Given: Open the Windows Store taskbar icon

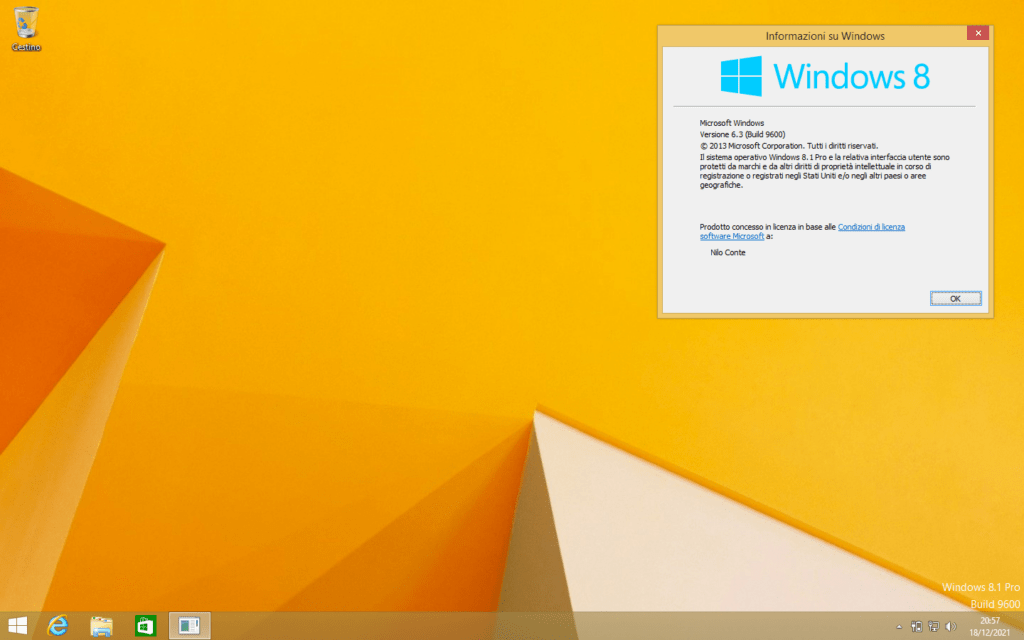Looking at the screenshot, I should tap(146, 626).
